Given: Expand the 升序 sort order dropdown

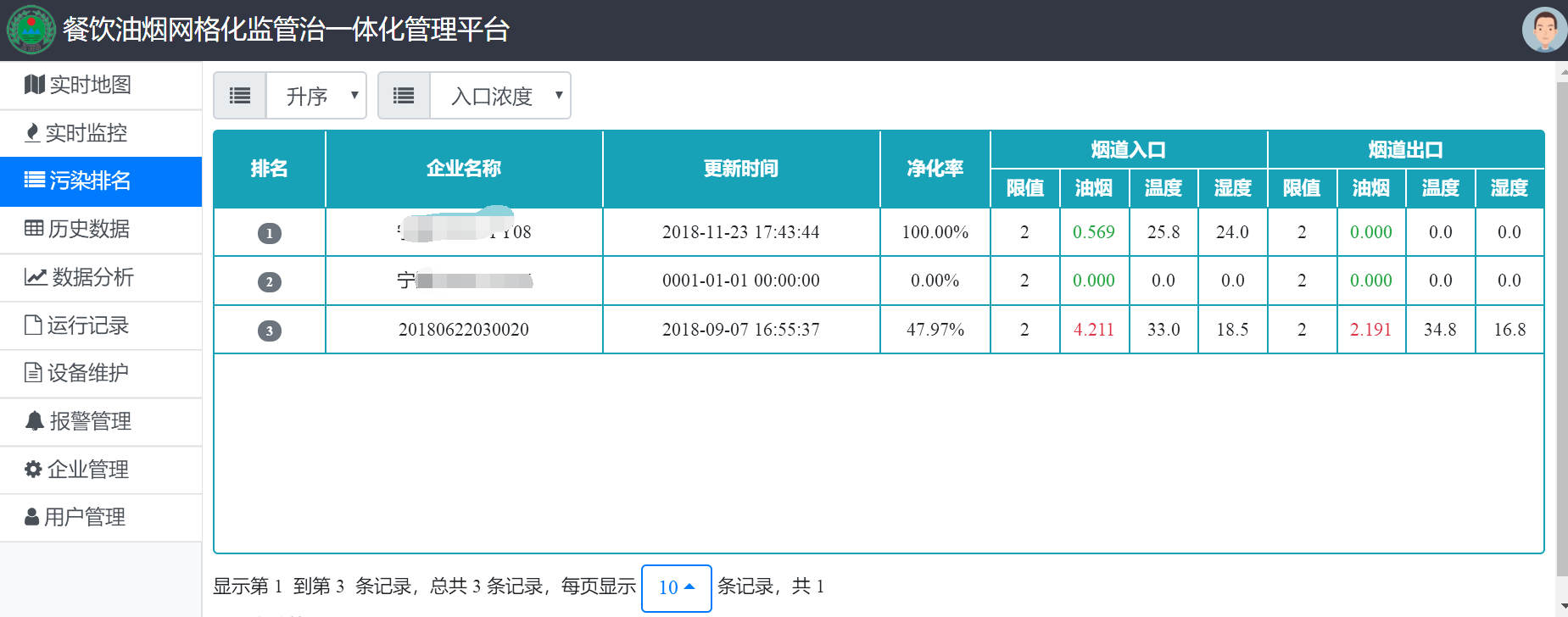Looking at the screenshot, I should (316, 96).
